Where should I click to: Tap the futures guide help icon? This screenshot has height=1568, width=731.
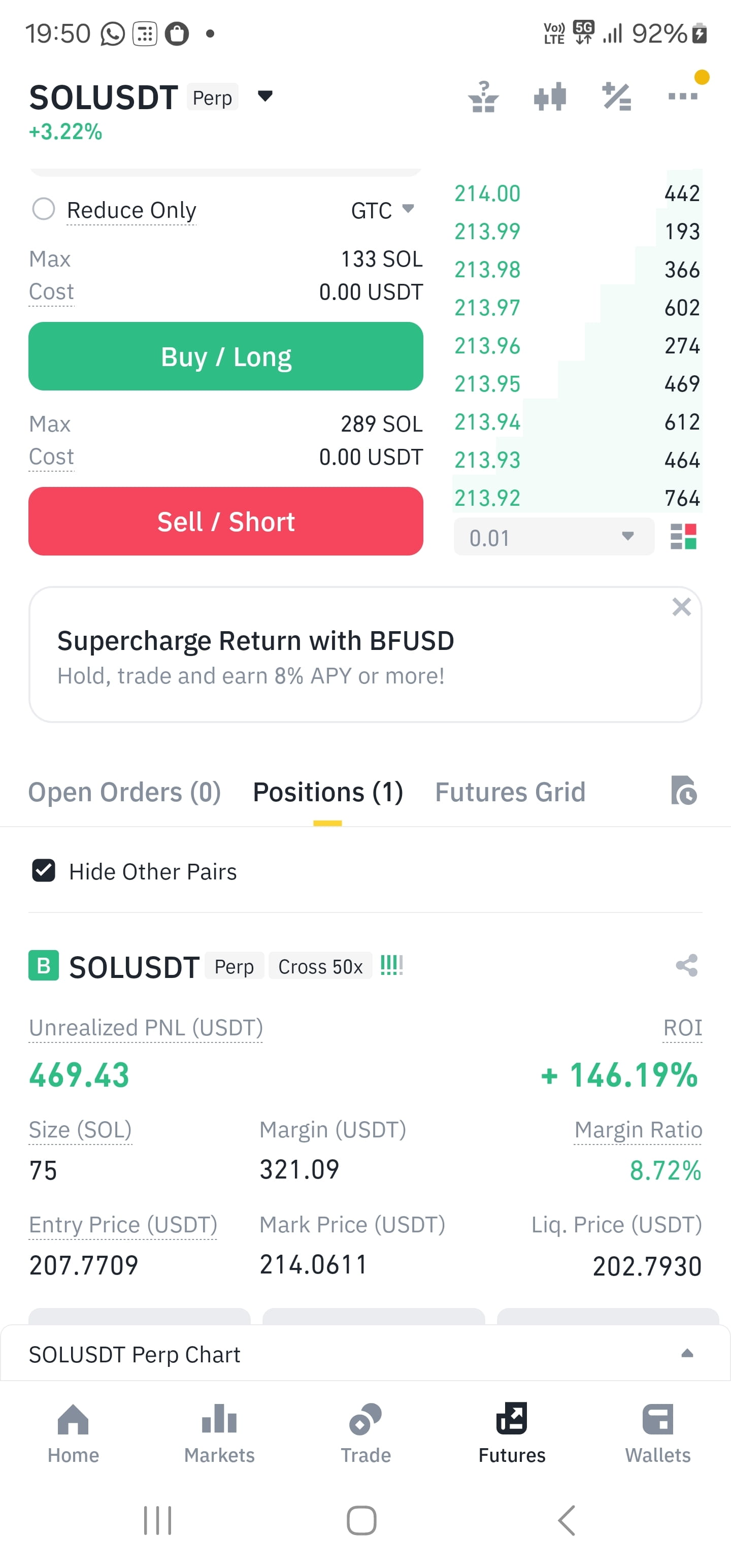pyautogui.click(x=483, y=97)
